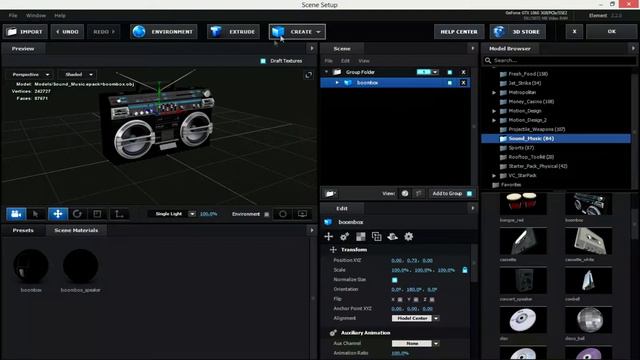
Task: Click the sphere shading preview icon
Action: (x=283, y=214)
